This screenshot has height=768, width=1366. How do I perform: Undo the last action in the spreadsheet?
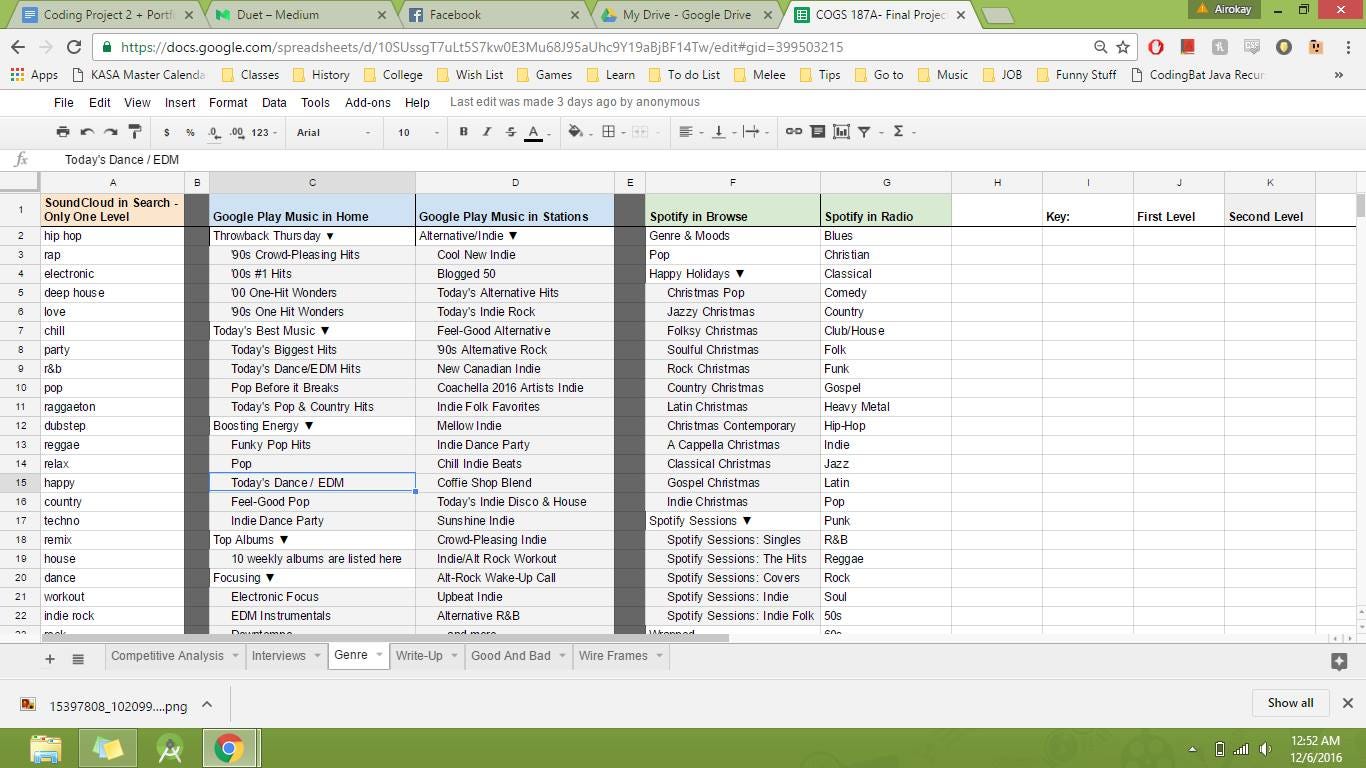point(87,132)
